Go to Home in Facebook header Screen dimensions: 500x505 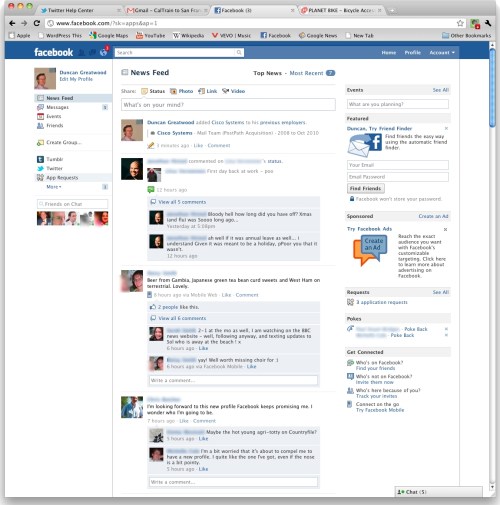click(389, 52)
